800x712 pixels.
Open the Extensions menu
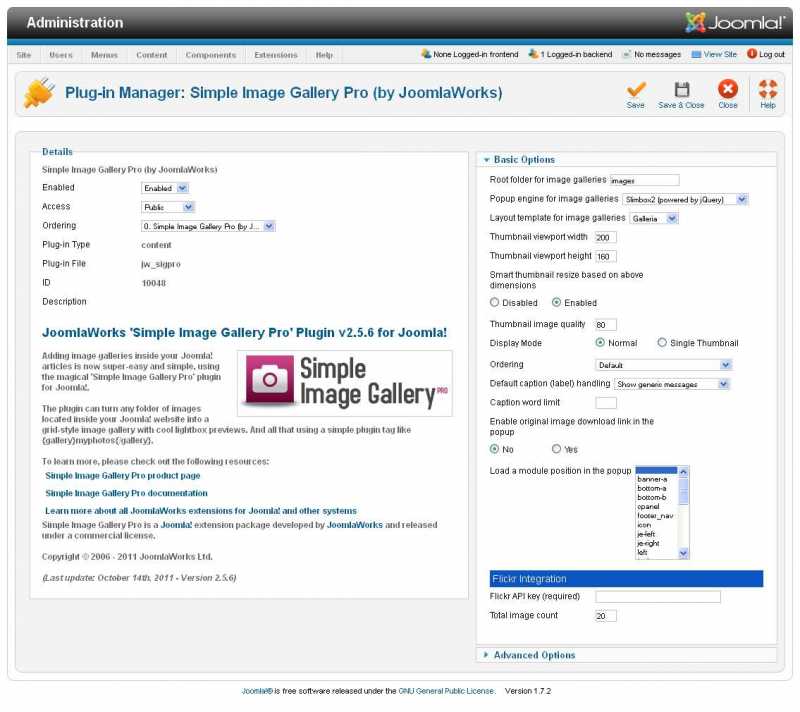pyautogui.click(x=276, y=55)
